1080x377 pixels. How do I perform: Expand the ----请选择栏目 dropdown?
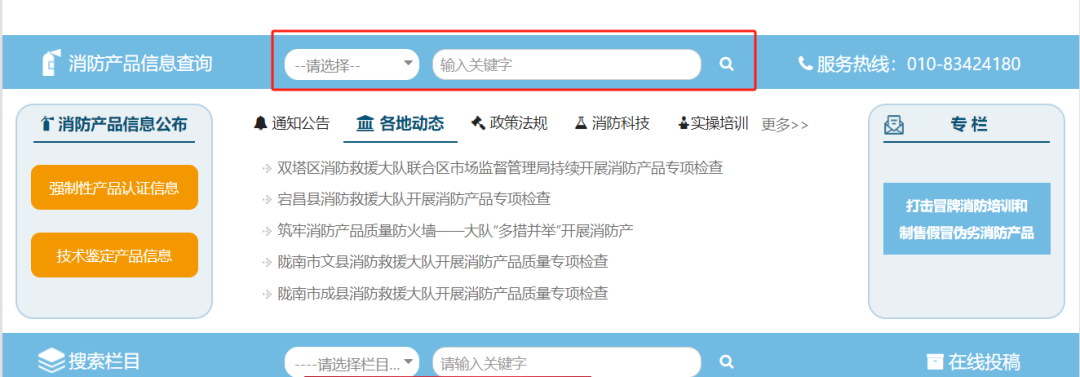click(352, 362)
